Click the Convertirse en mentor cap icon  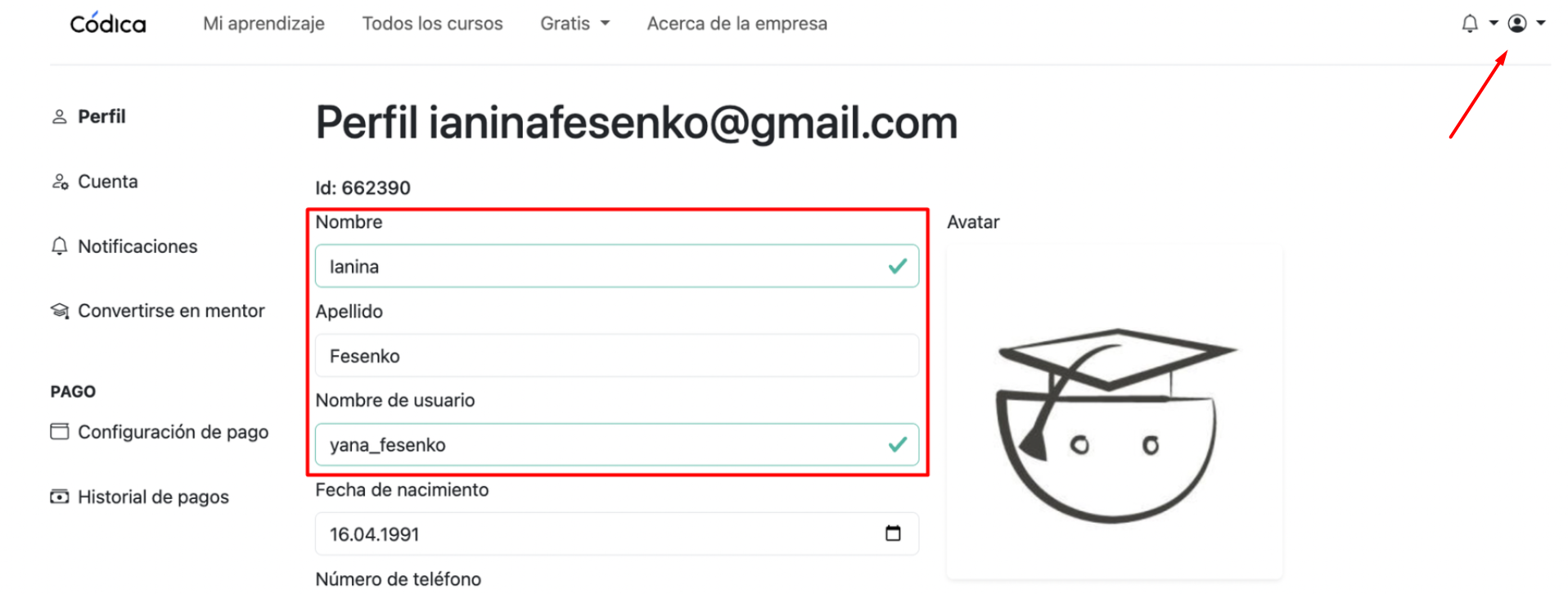[x=60, y=311]
